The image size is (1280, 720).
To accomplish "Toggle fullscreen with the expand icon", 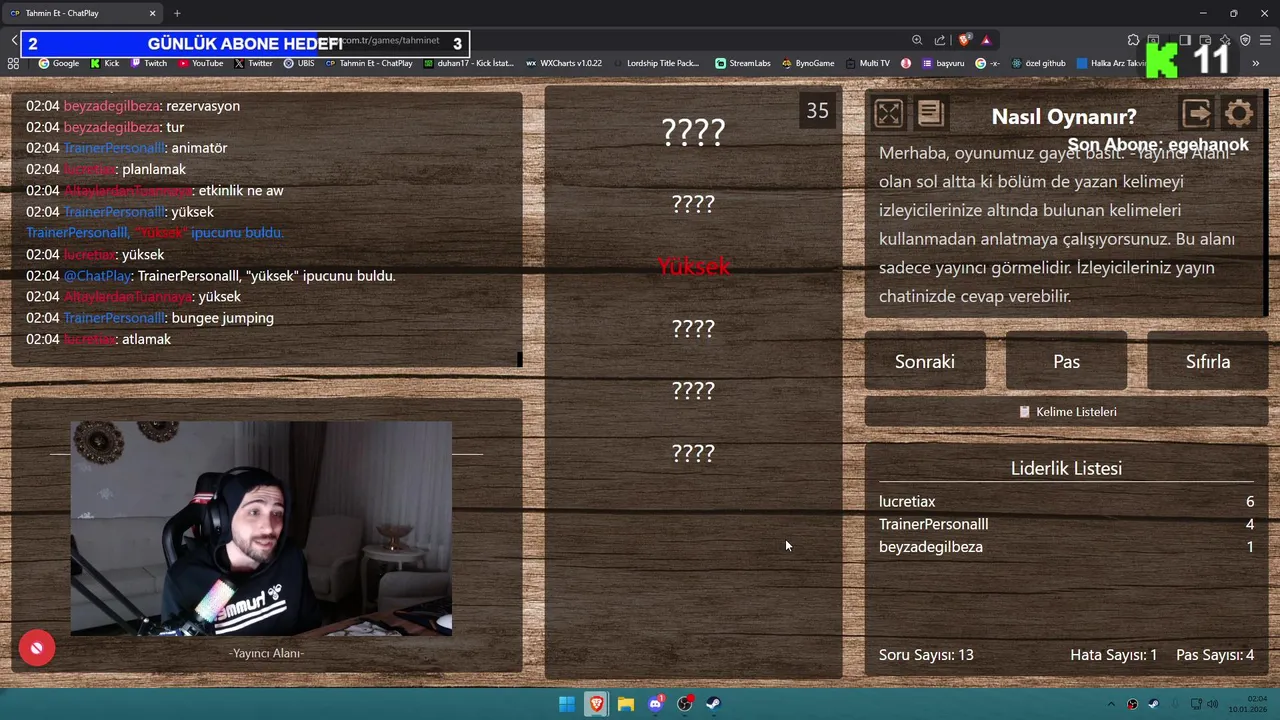I will [888, 113].
